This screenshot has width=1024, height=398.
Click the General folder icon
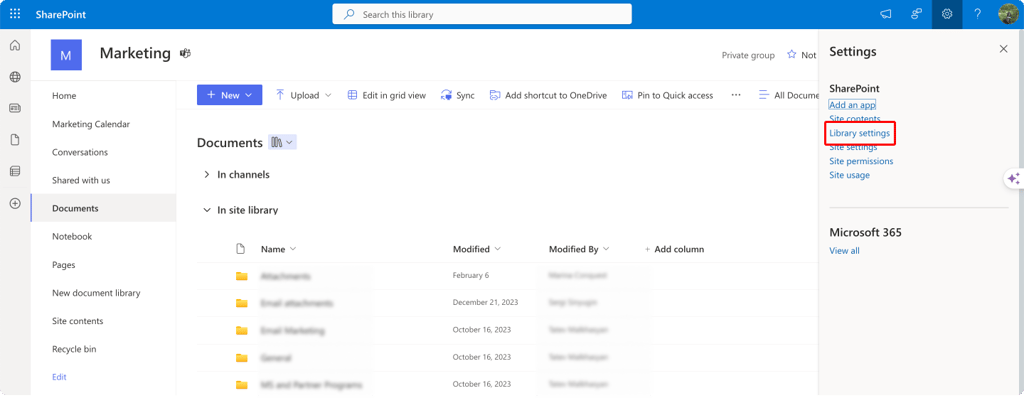tap(242, 357)
